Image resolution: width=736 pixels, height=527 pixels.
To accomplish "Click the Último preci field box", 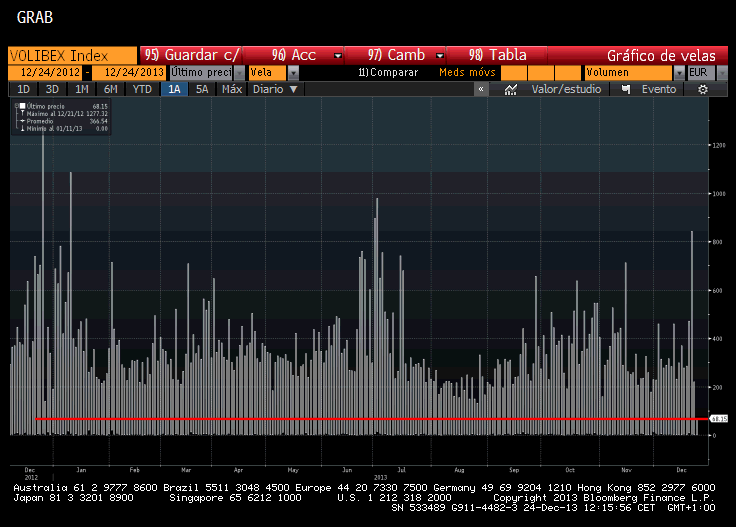I will click(x=201, y=73).
